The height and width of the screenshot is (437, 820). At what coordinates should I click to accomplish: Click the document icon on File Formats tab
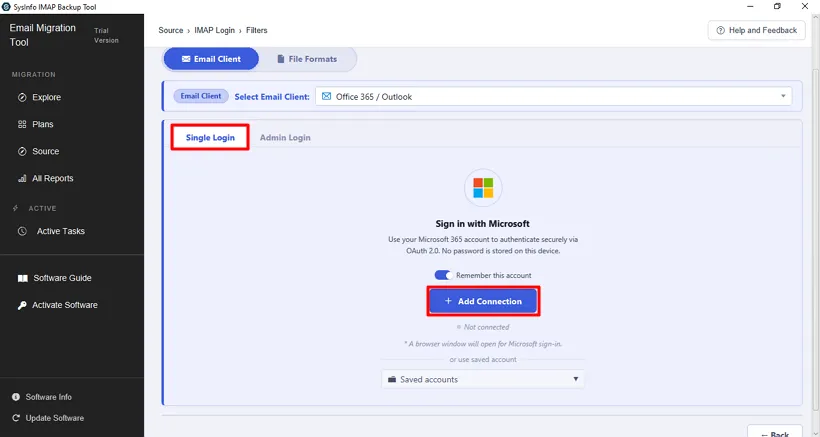(281, 59)
